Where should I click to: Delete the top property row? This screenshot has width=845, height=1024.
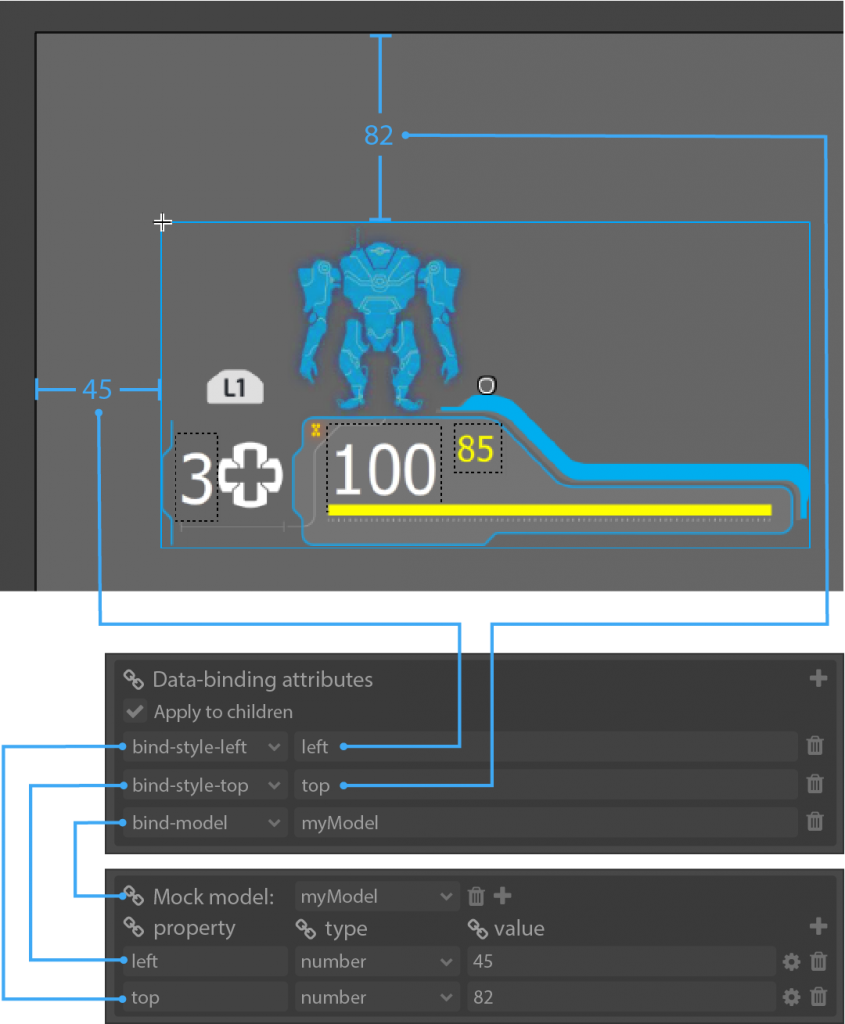[818, 997]
